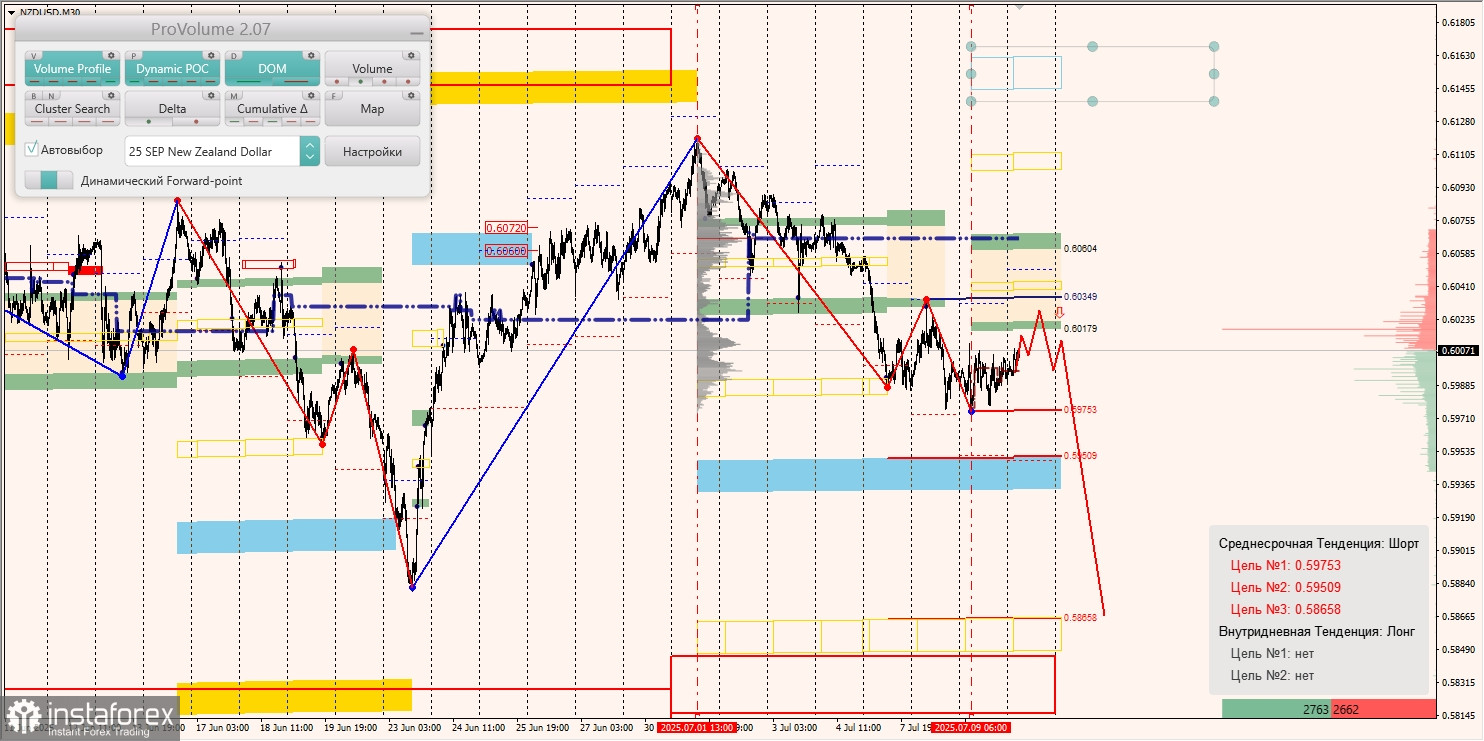Select the green dot mode under Volume
This screenshot has width=1484, height=741.
pyautogui.click(x=360, y=81)
